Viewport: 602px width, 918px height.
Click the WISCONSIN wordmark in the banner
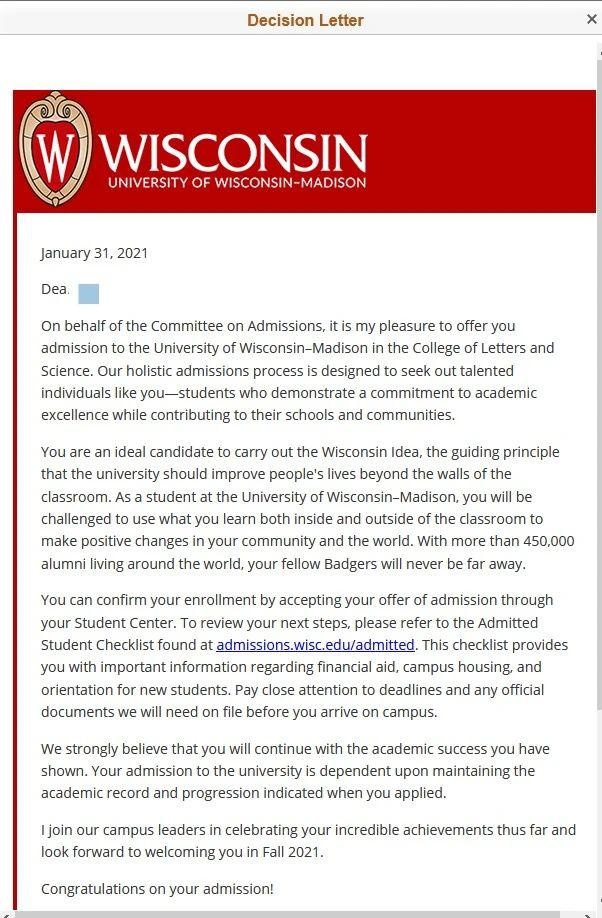tap(235, 152)
